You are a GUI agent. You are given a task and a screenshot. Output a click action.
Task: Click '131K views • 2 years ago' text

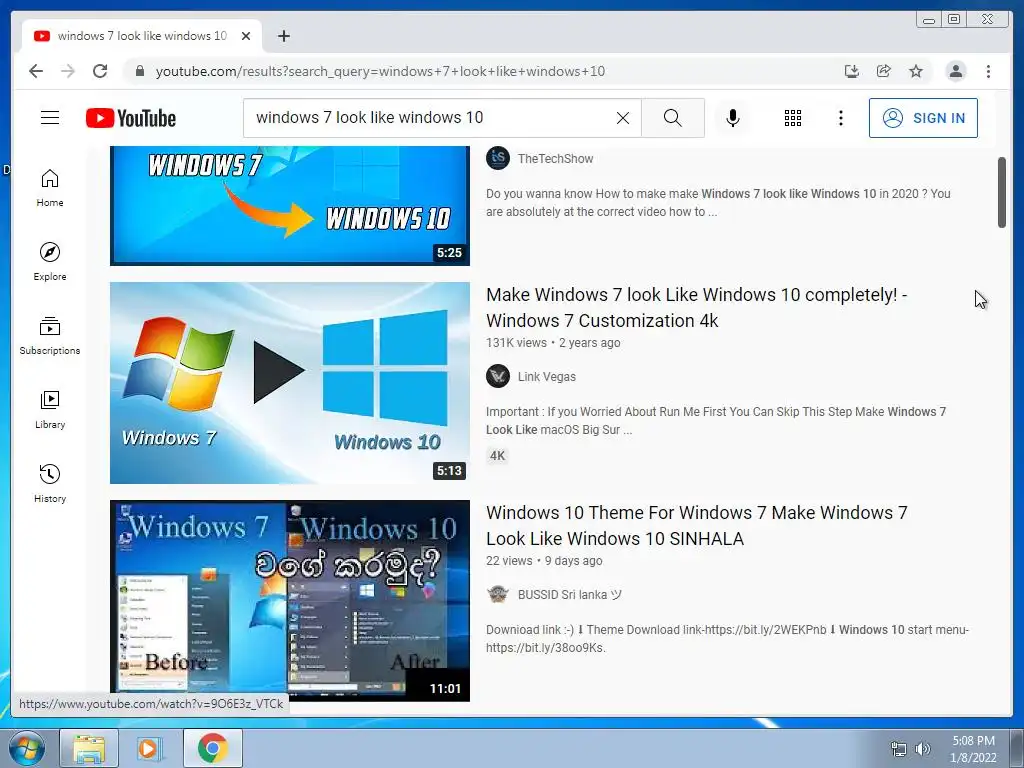(x=553, y=343)
